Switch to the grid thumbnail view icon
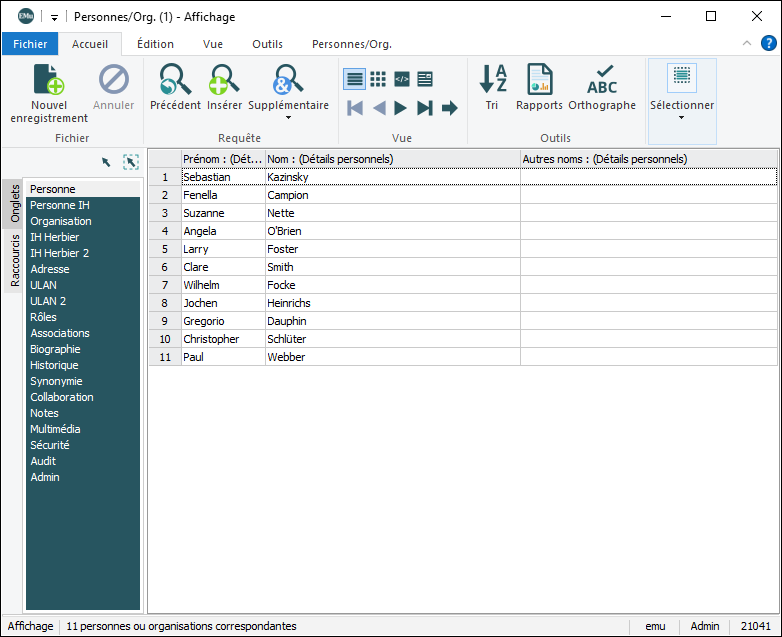Viewport: 782px width, 637px height. tap(378, 79)
